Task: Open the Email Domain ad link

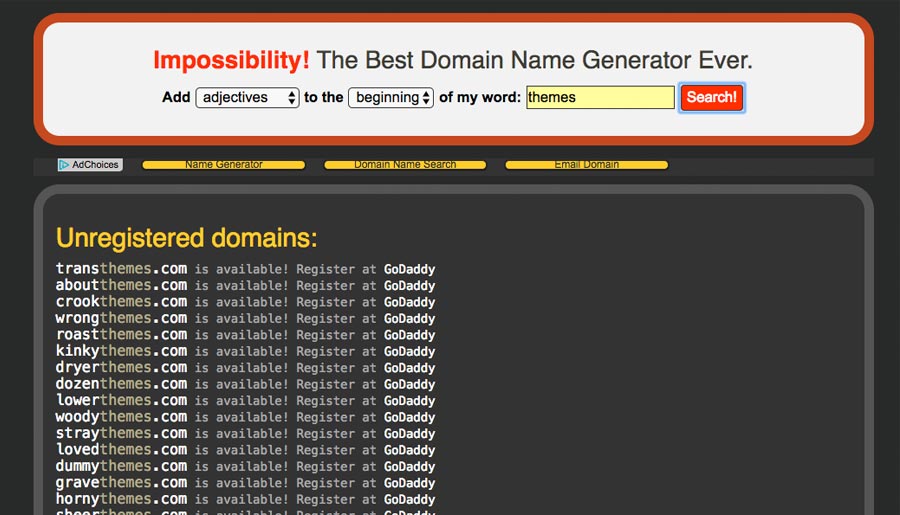Action: pos(587,165)
